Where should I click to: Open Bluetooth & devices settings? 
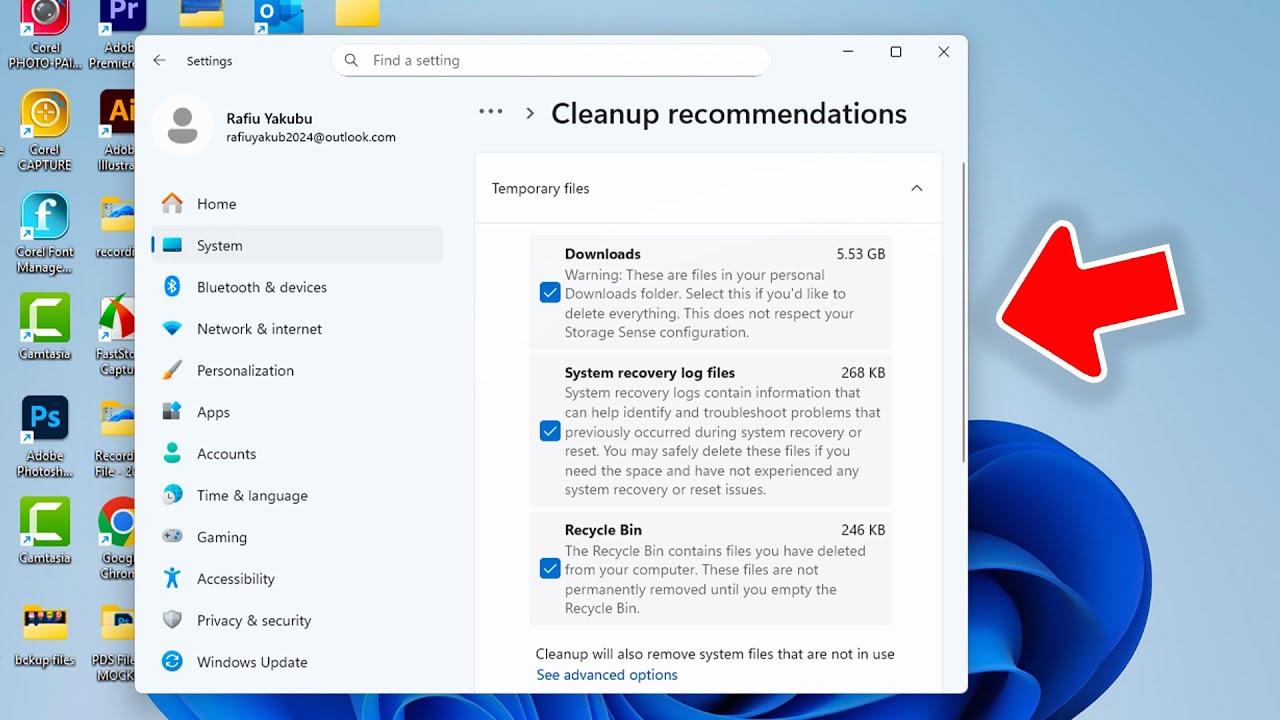coord(296,287)
